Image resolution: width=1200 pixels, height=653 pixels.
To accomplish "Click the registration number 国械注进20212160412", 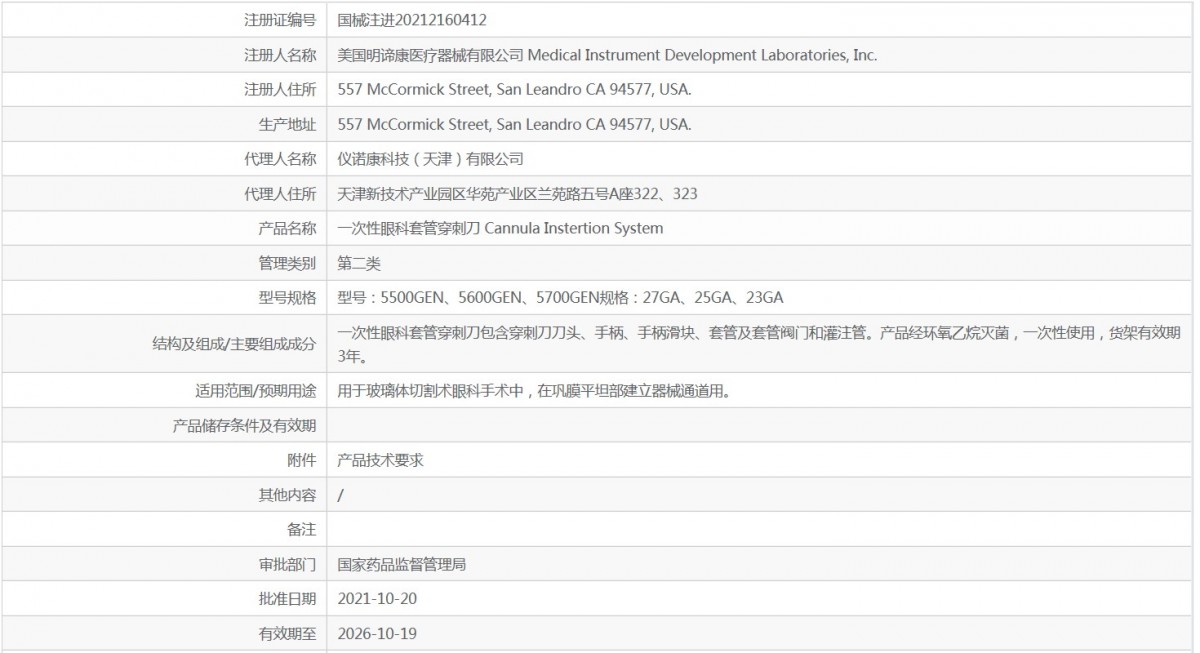I will click(412, 20).
